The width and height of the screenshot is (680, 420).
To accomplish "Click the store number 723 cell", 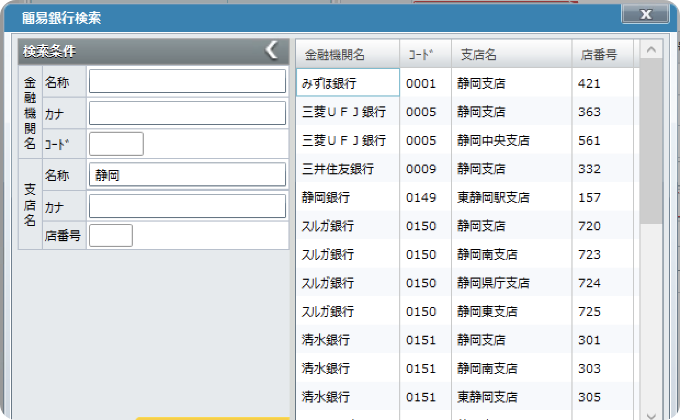I will 603,254.
